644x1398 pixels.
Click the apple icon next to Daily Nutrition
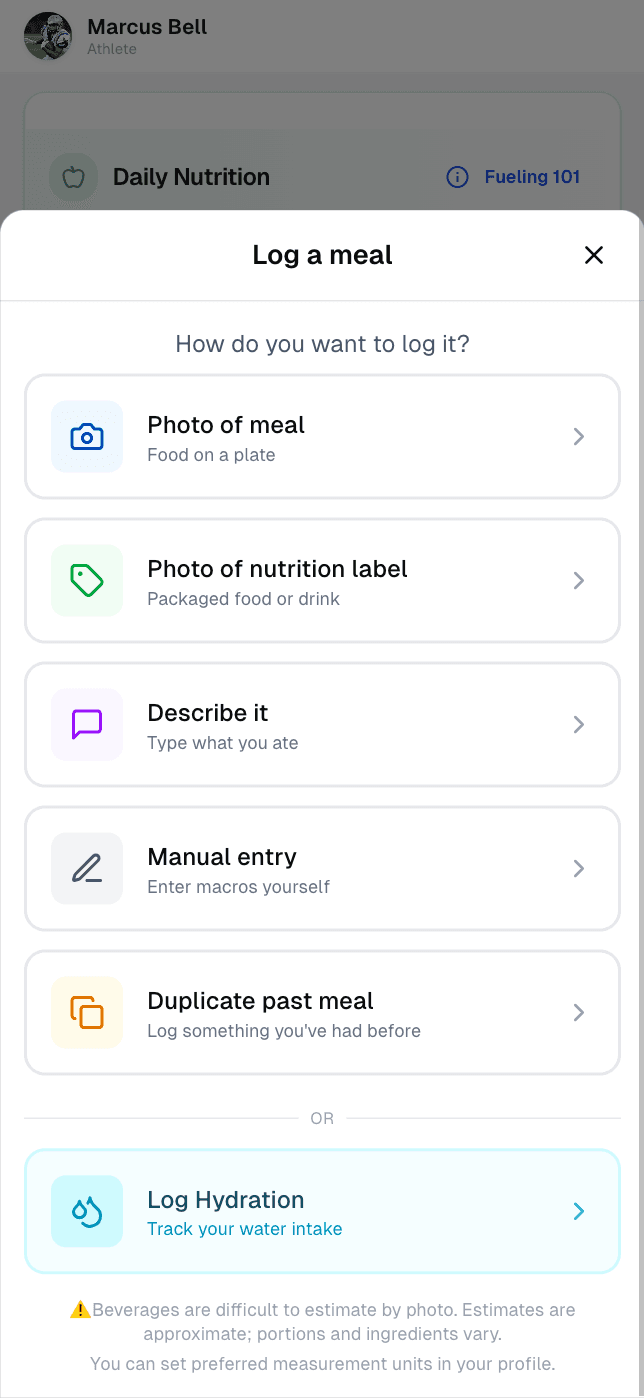coord(72,177)
